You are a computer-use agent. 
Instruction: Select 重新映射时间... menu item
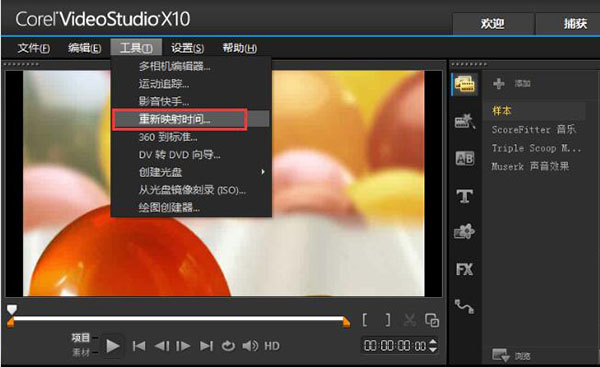(x=191, y=119)
